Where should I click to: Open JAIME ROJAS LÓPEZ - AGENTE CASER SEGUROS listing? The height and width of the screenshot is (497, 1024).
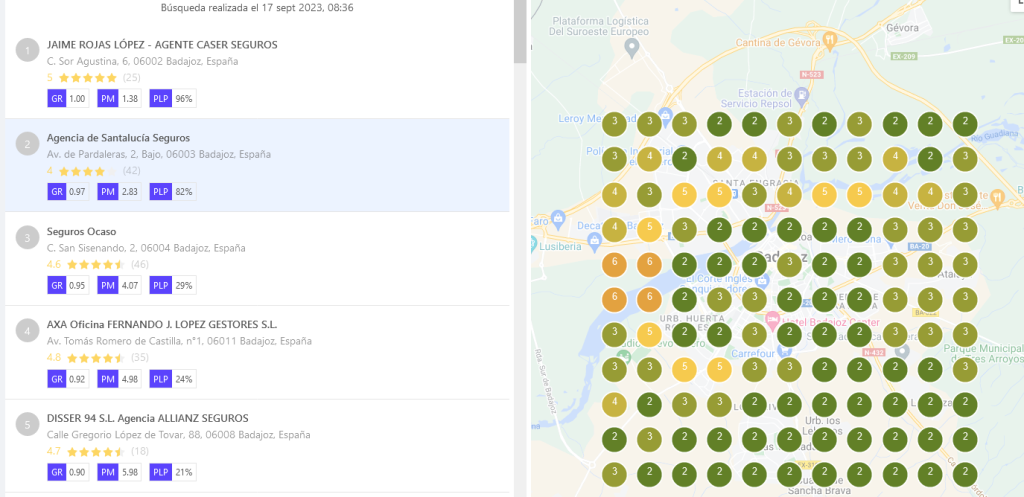click(162, 45)
